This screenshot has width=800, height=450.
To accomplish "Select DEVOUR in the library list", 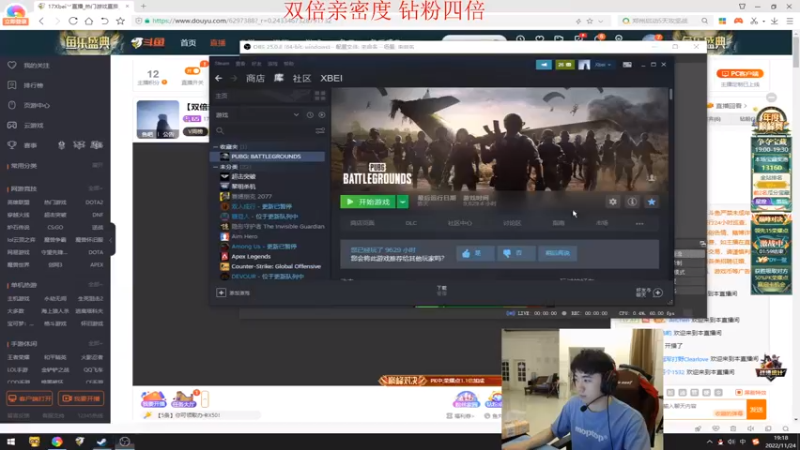I will [x=268, y=276].
